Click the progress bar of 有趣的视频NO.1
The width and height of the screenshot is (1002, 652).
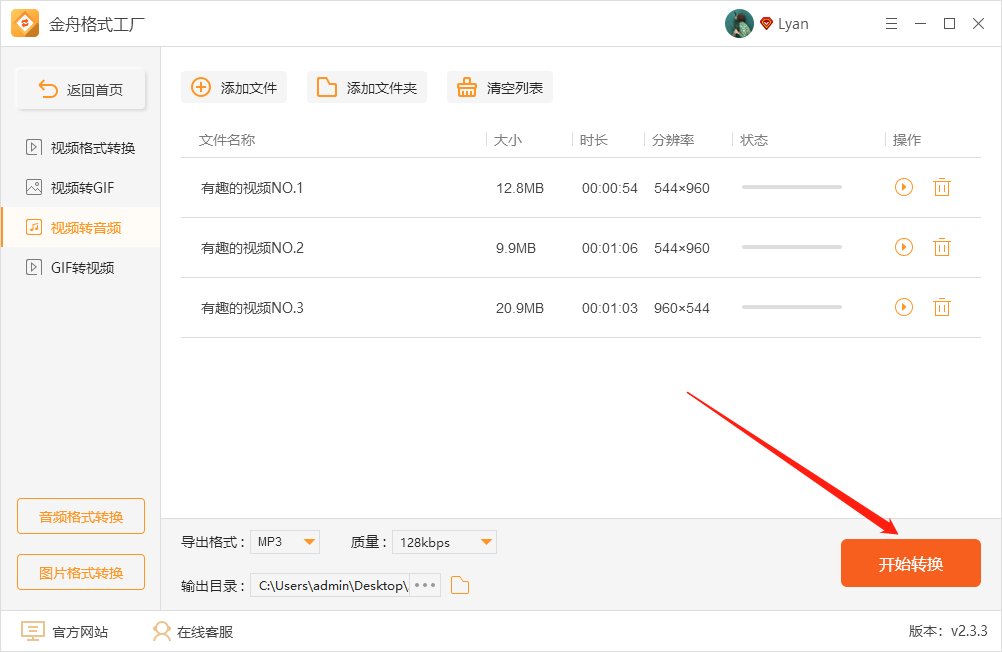tap(791, 187)
